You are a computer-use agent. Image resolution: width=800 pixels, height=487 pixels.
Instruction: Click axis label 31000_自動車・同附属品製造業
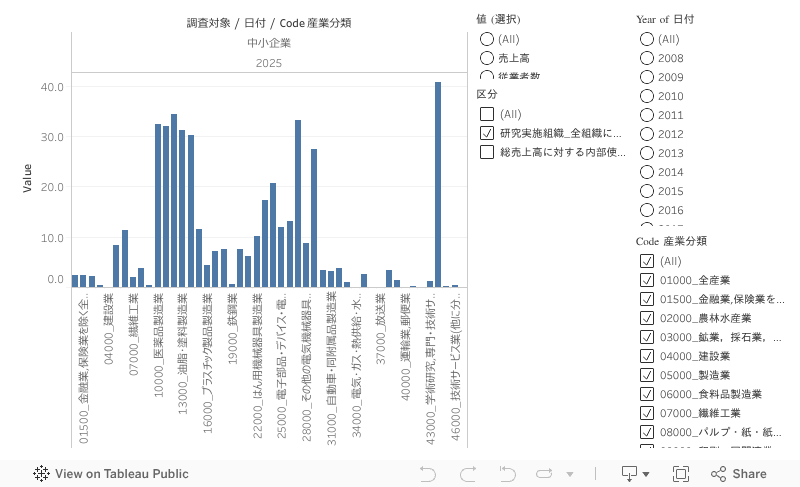click(331, 369)
